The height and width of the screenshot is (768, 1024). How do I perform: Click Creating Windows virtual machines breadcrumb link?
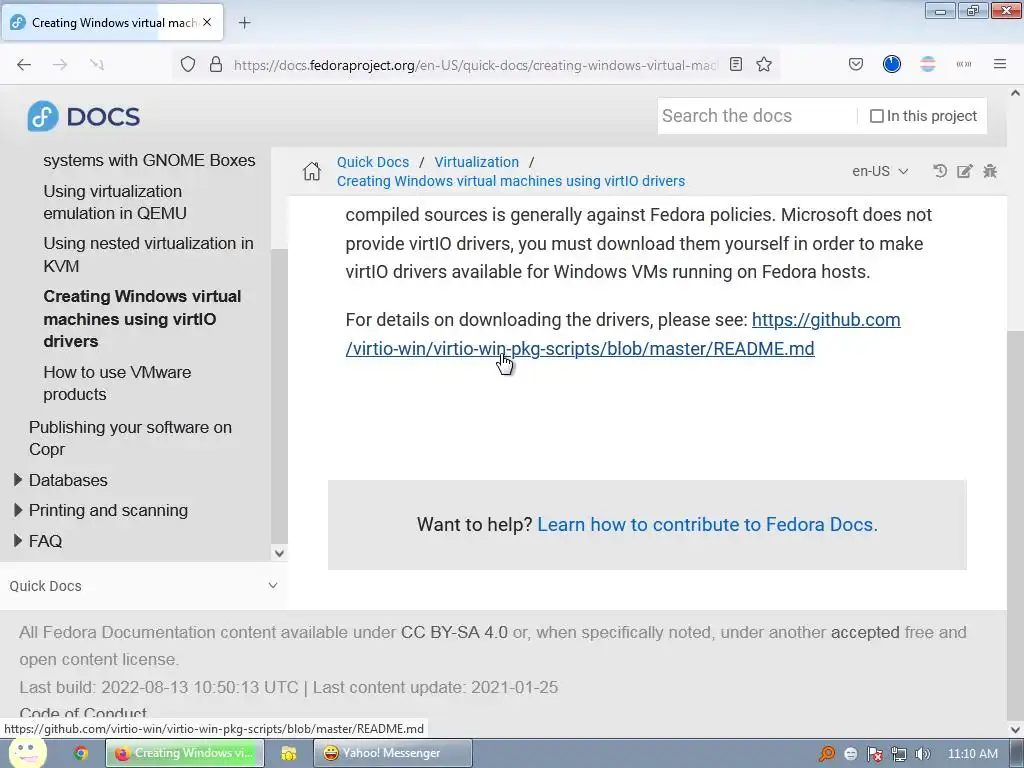511,181
